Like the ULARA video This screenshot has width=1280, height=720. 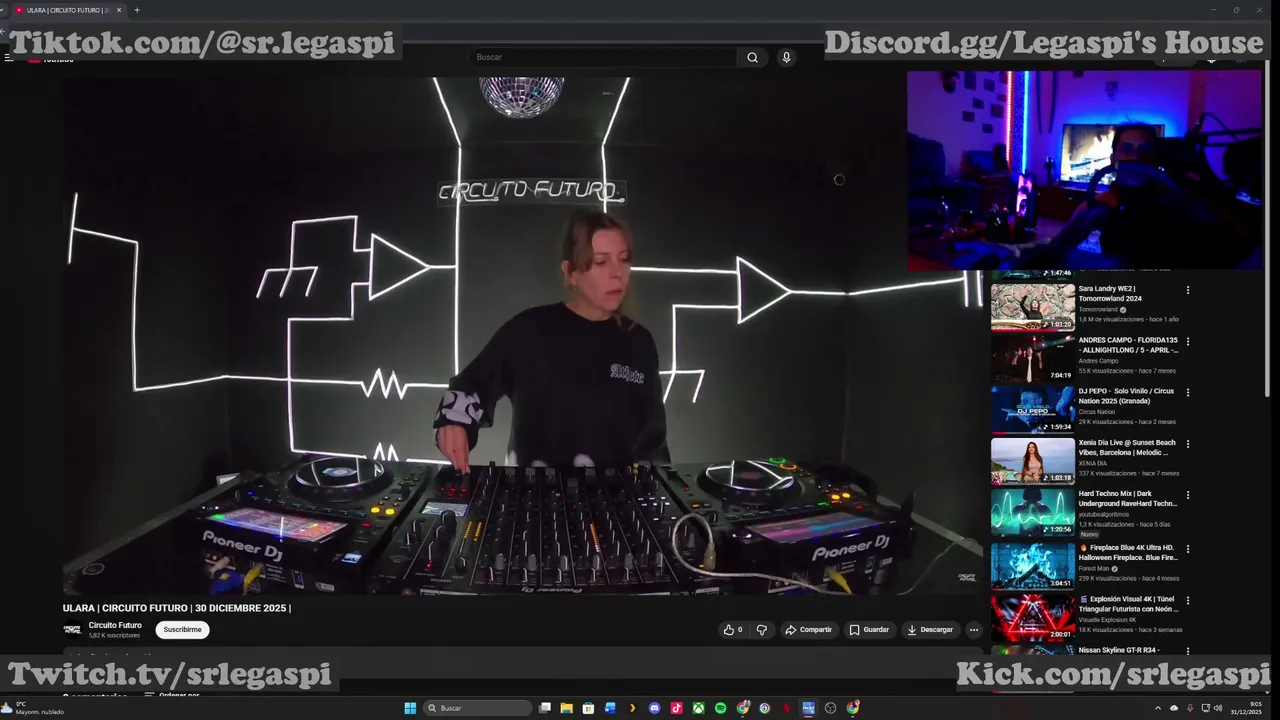pos(733,630)
